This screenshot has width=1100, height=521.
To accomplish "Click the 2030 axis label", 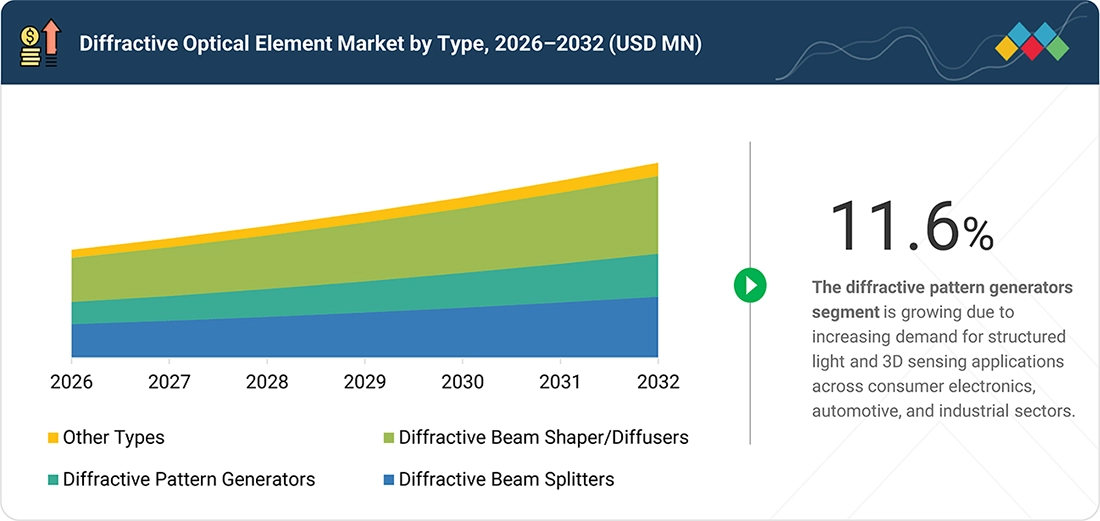I will coord(462,382).
